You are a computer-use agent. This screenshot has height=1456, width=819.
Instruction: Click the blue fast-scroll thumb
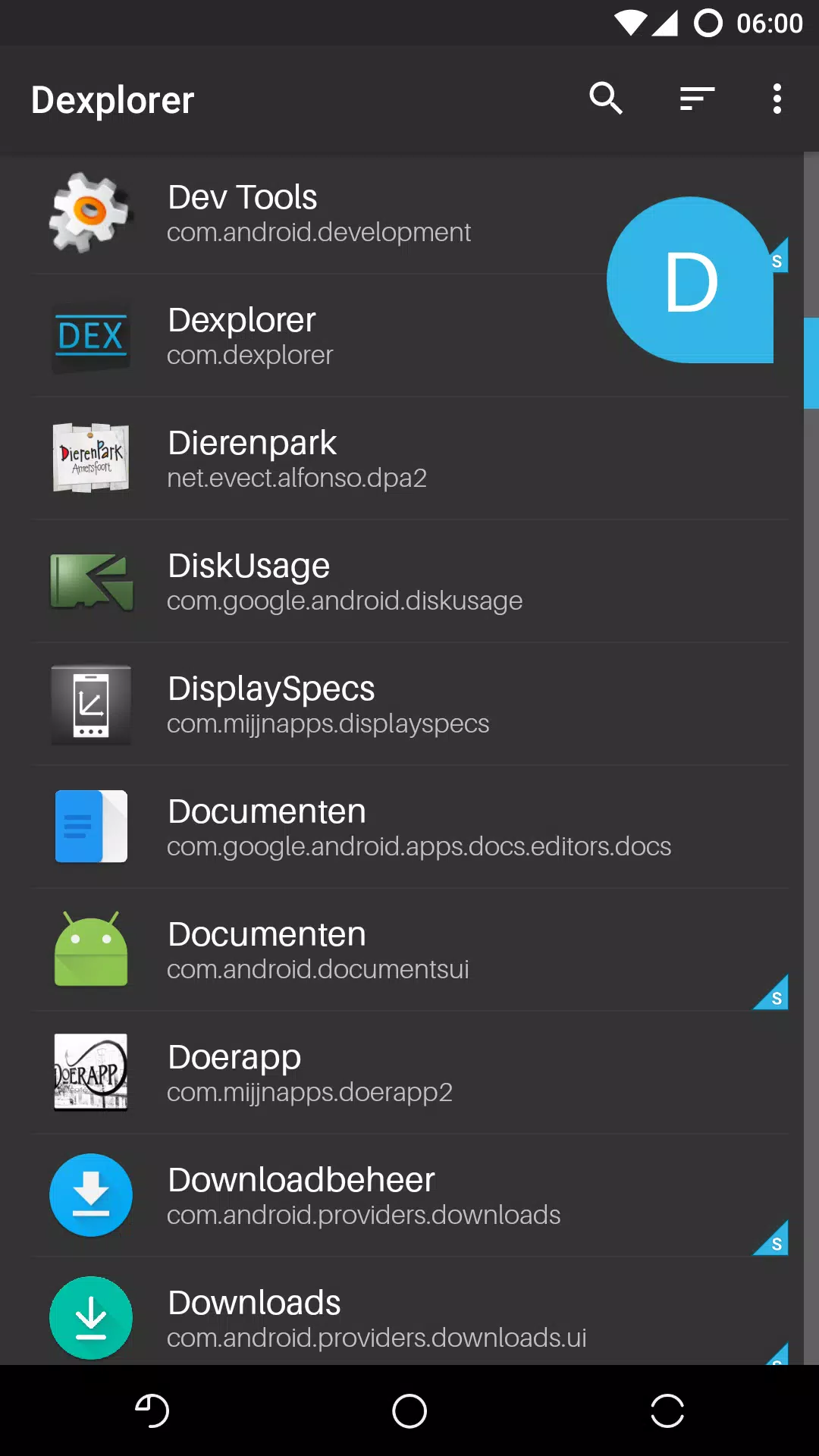pos(811,363)
